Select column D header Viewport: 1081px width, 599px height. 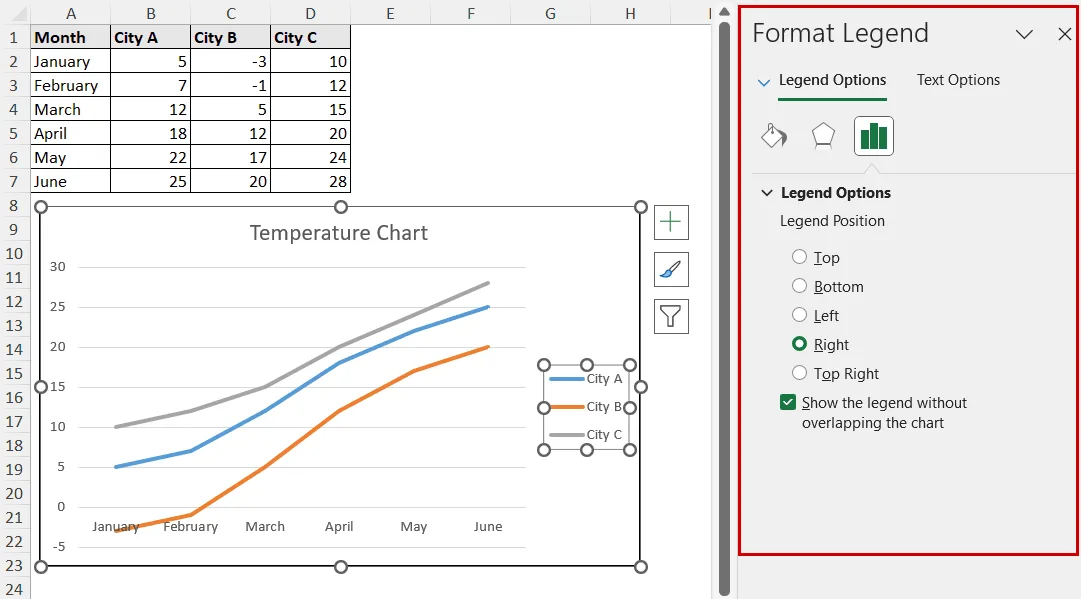coord(310,14)
